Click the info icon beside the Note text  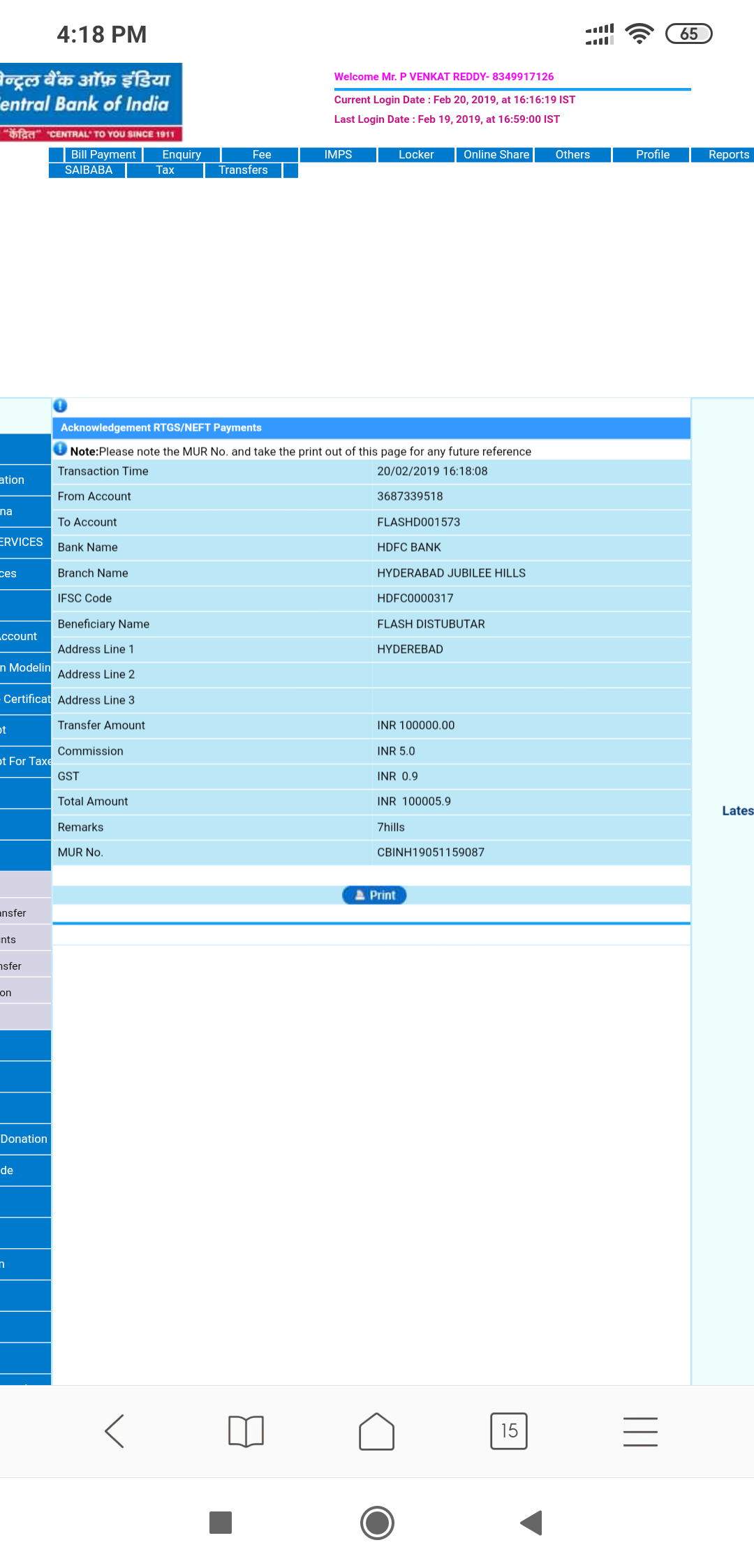tap(61, 449)
